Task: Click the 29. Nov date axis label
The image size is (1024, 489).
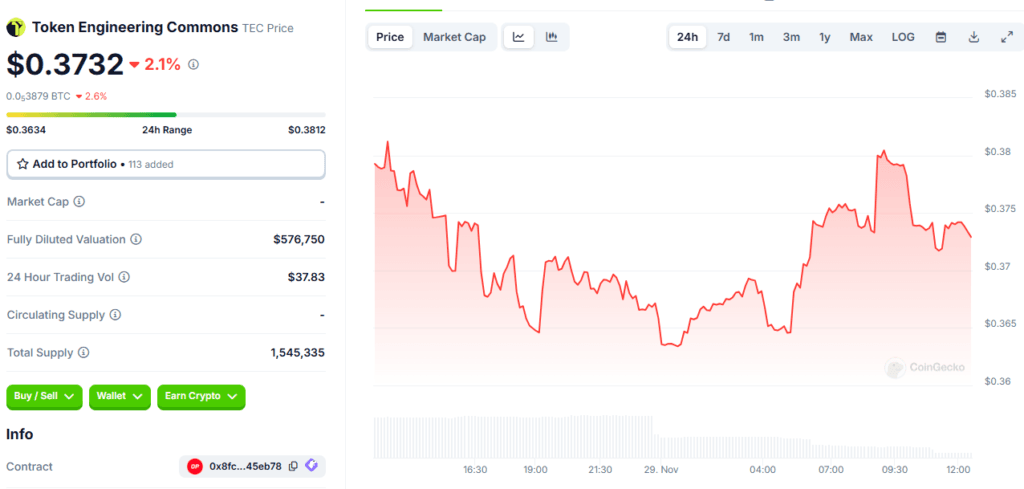Action: 661,469
